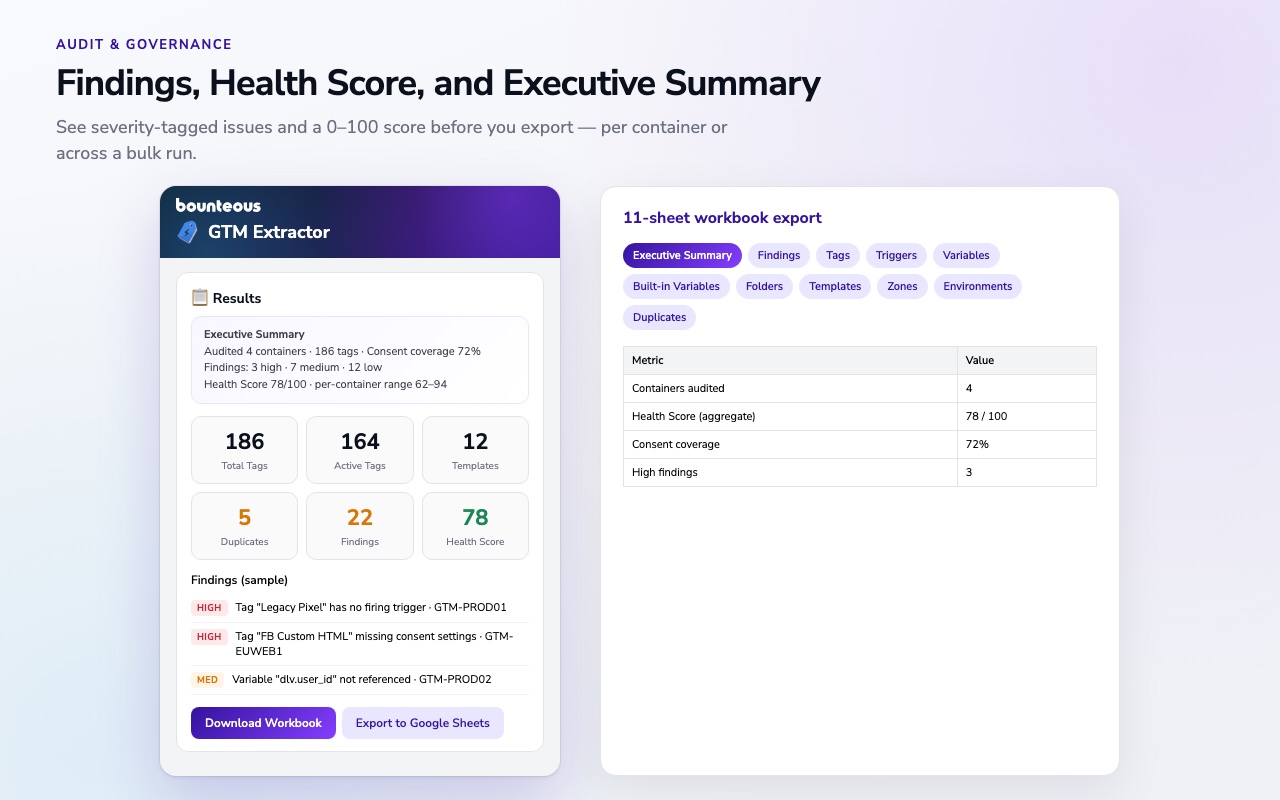Click the Containers audited value 4
1280x800 pixels.
click(x=1027, y=388)
